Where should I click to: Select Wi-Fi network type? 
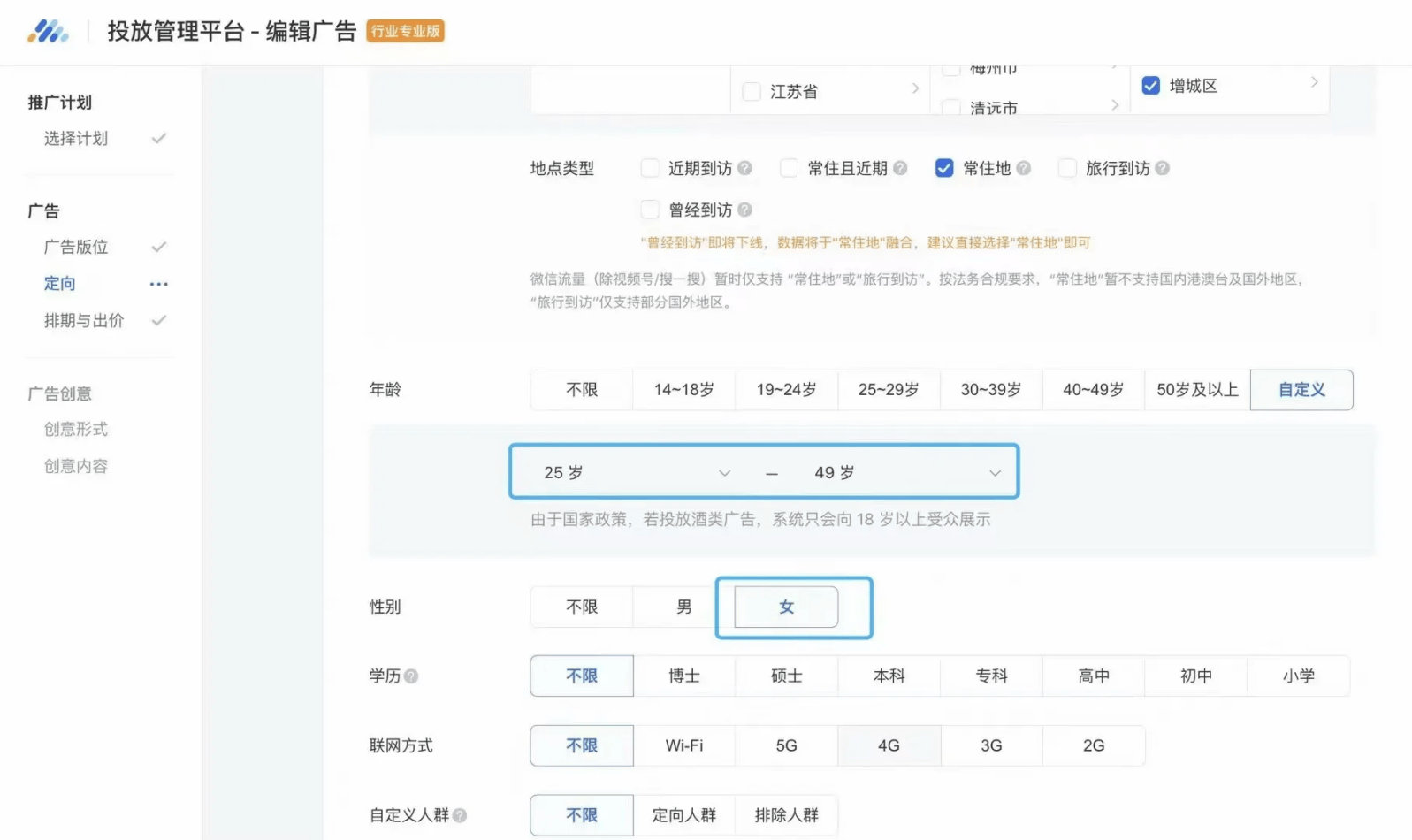tap(684, 746)
